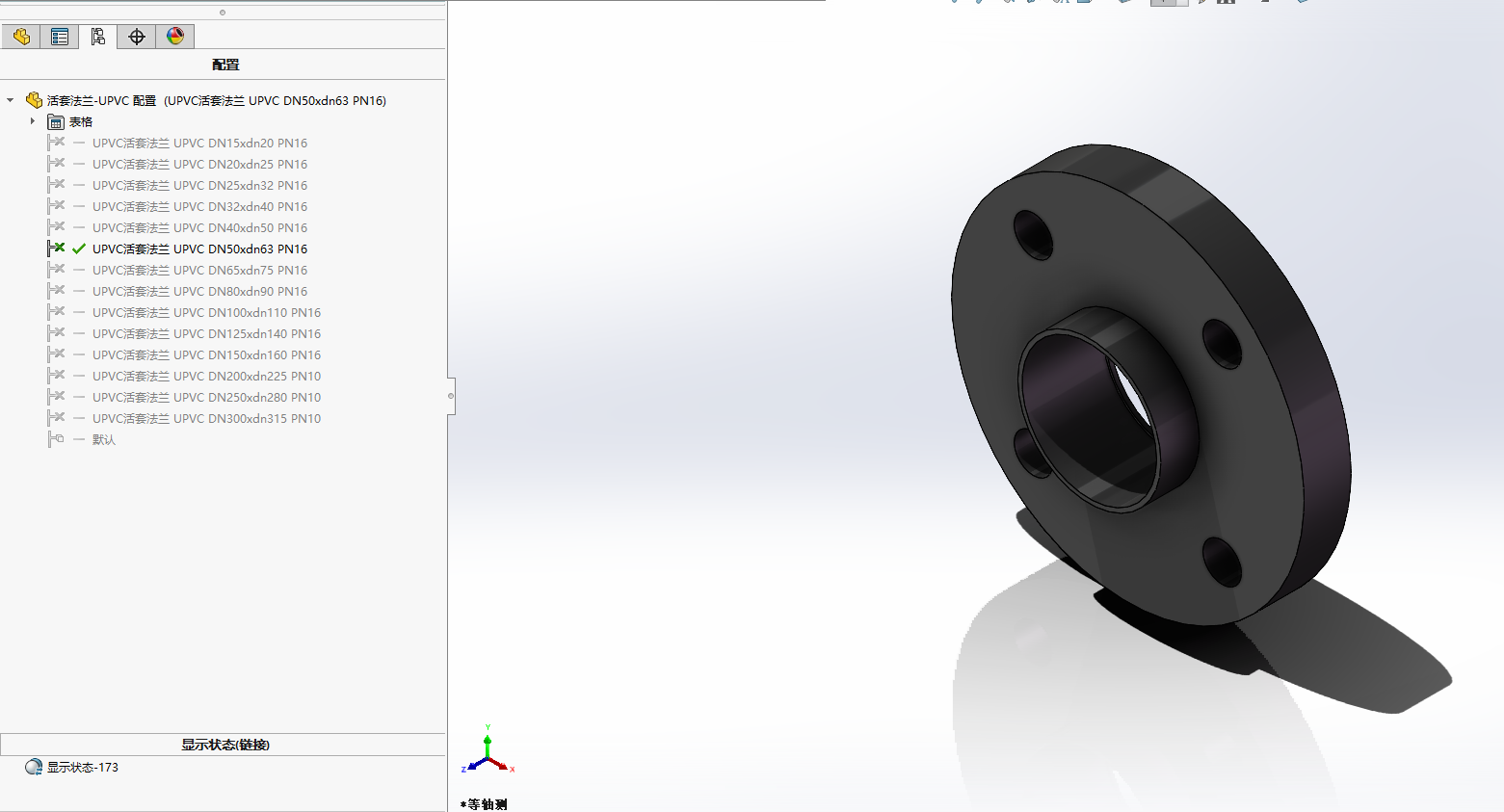Viewport: 1504px width, 812px height.
Task: Click the panel collapse handle on splitter
Action: point(451,396)
